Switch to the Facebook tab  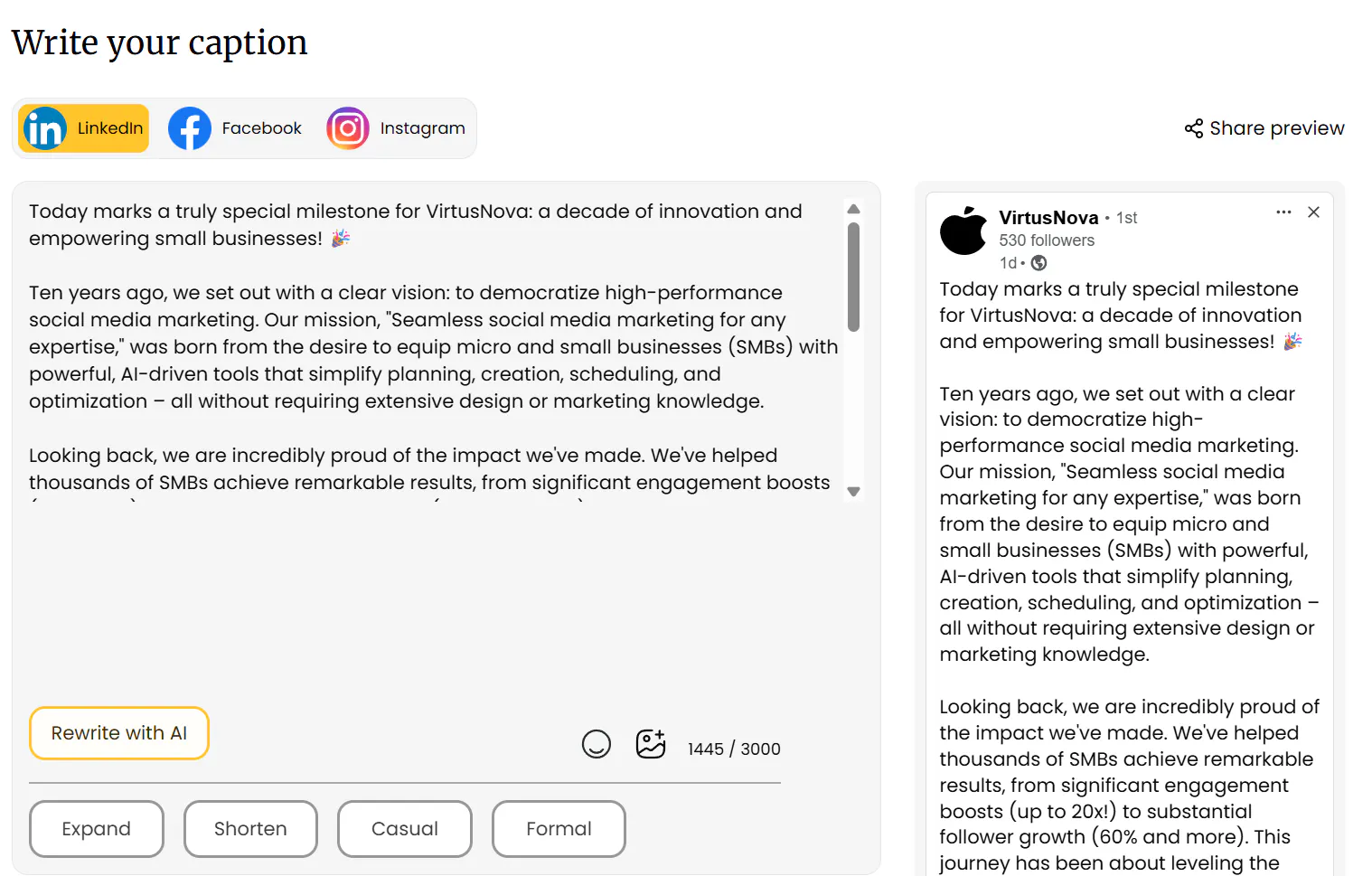point(235,128)
